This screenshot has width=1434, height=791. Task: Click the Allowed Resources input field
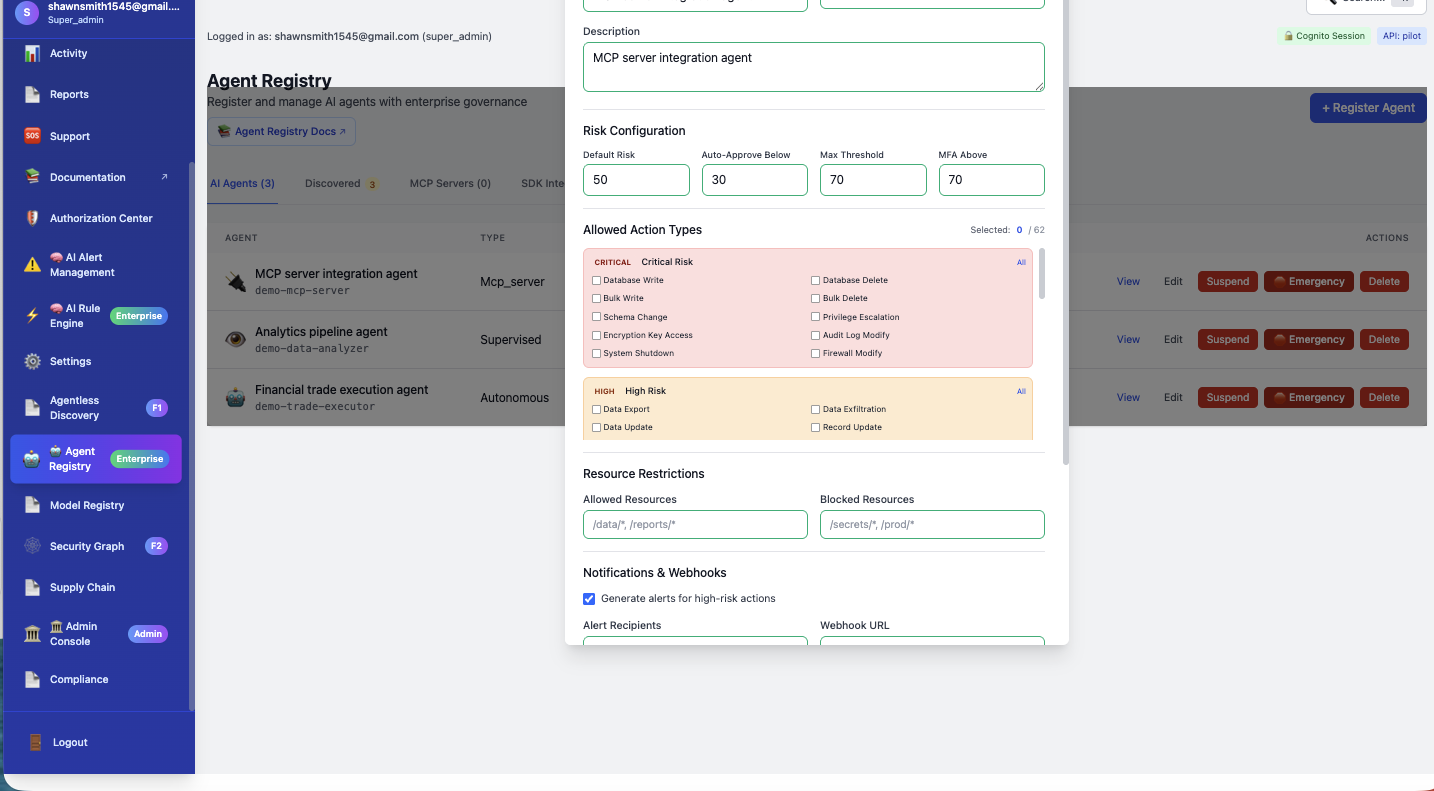[695, 524]
